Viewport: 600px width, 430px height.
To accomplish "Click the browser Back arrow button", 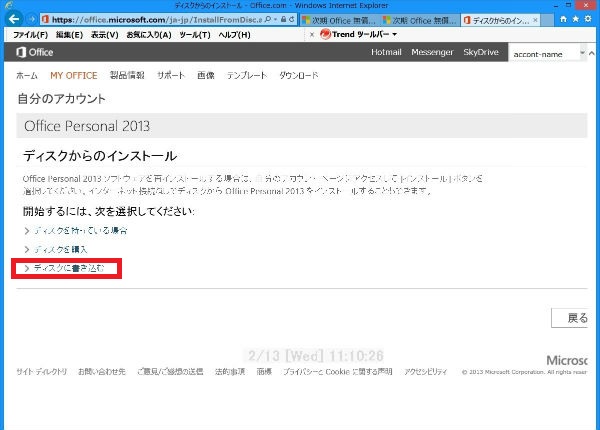I will point(14,19).
